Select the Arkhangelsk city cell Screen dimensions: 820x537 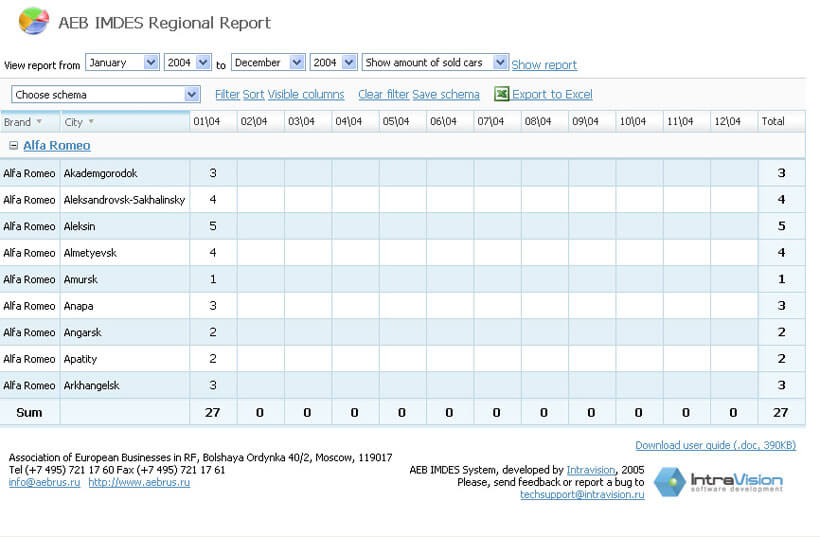pos(124,385)
